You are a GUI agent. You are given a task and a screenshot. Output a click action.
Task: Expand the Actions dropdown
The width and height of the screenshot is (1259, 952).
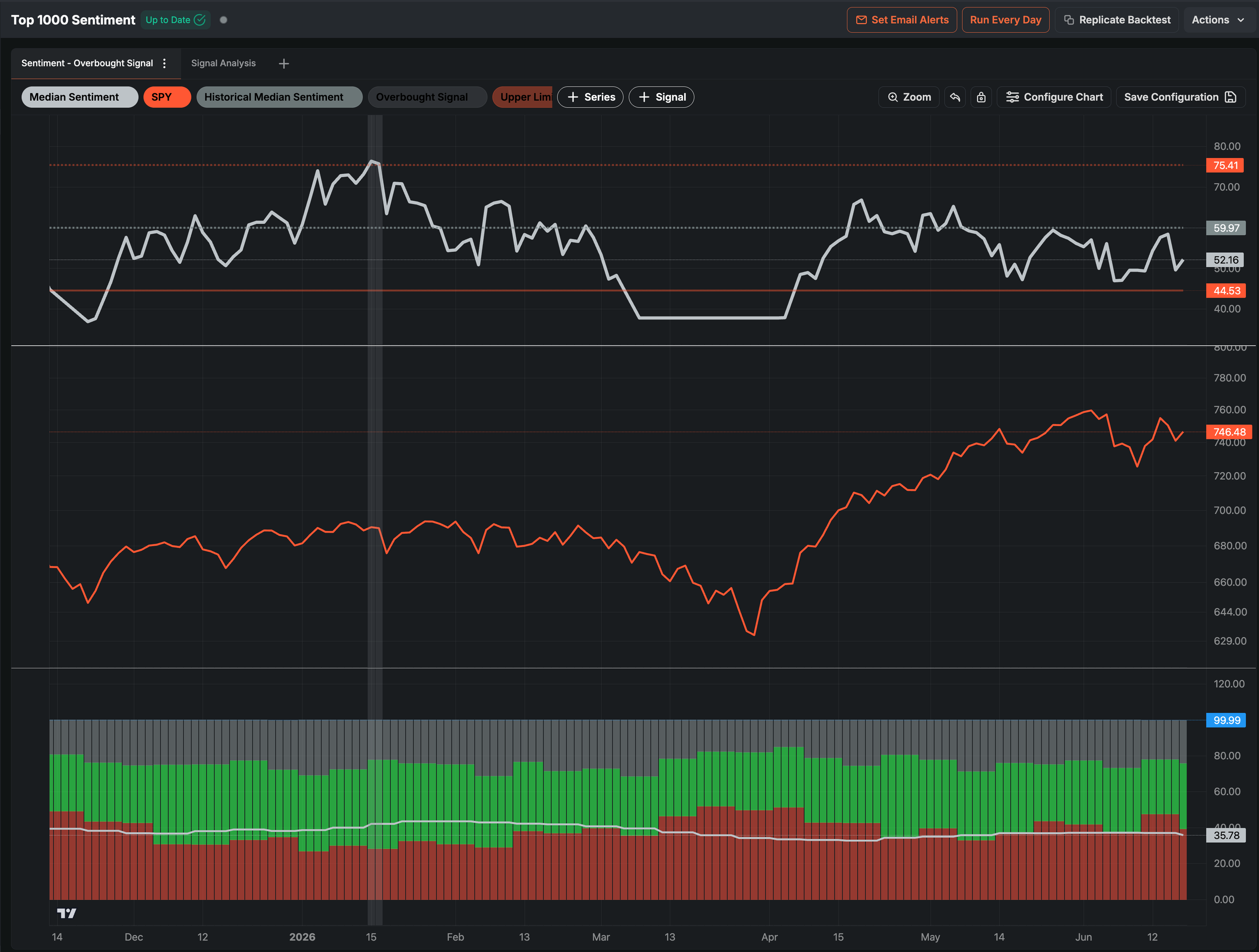click(1217, 20)
